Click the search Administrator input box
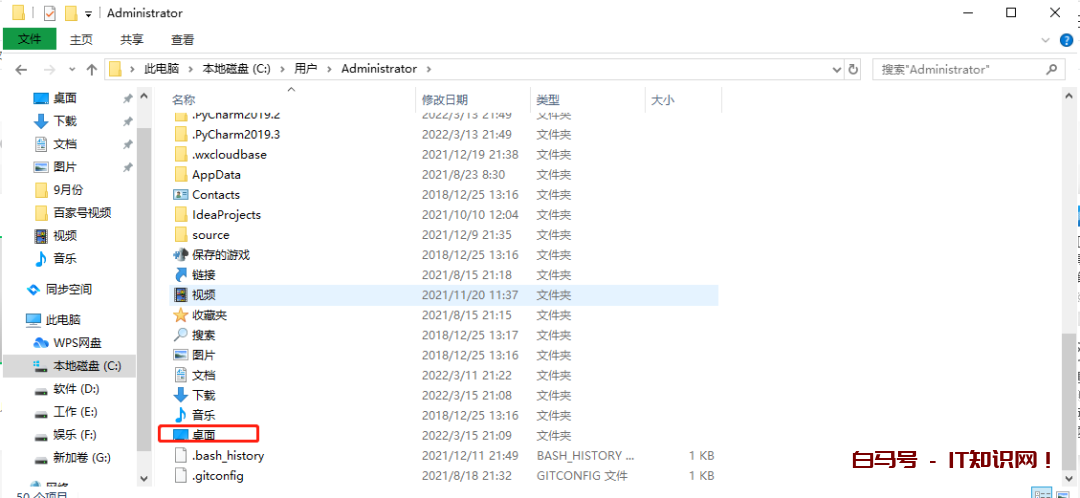Screen dimensions: 1080x498 point(958,69)
